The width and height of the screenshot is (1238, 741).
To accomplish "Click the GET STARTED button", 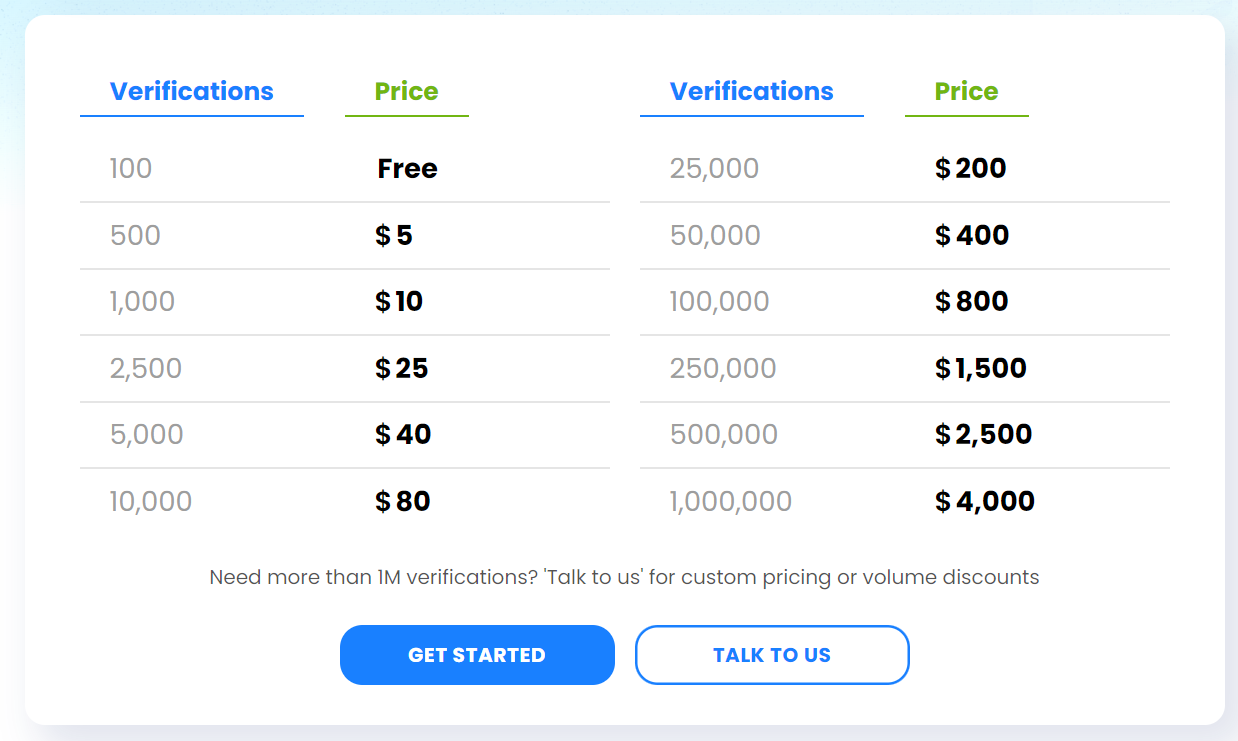I will coord(477,655).
